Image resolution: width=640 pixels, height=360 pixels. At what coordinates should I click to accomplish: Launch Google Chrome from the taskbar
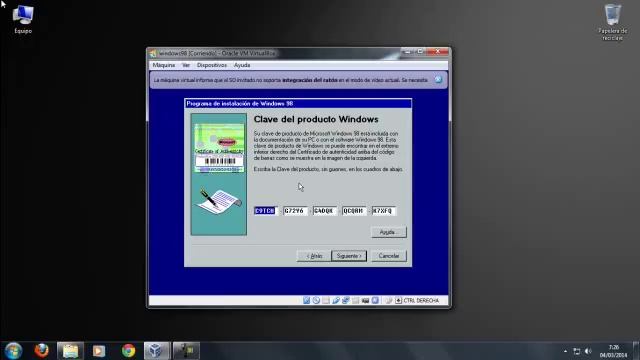click(128, 351)
